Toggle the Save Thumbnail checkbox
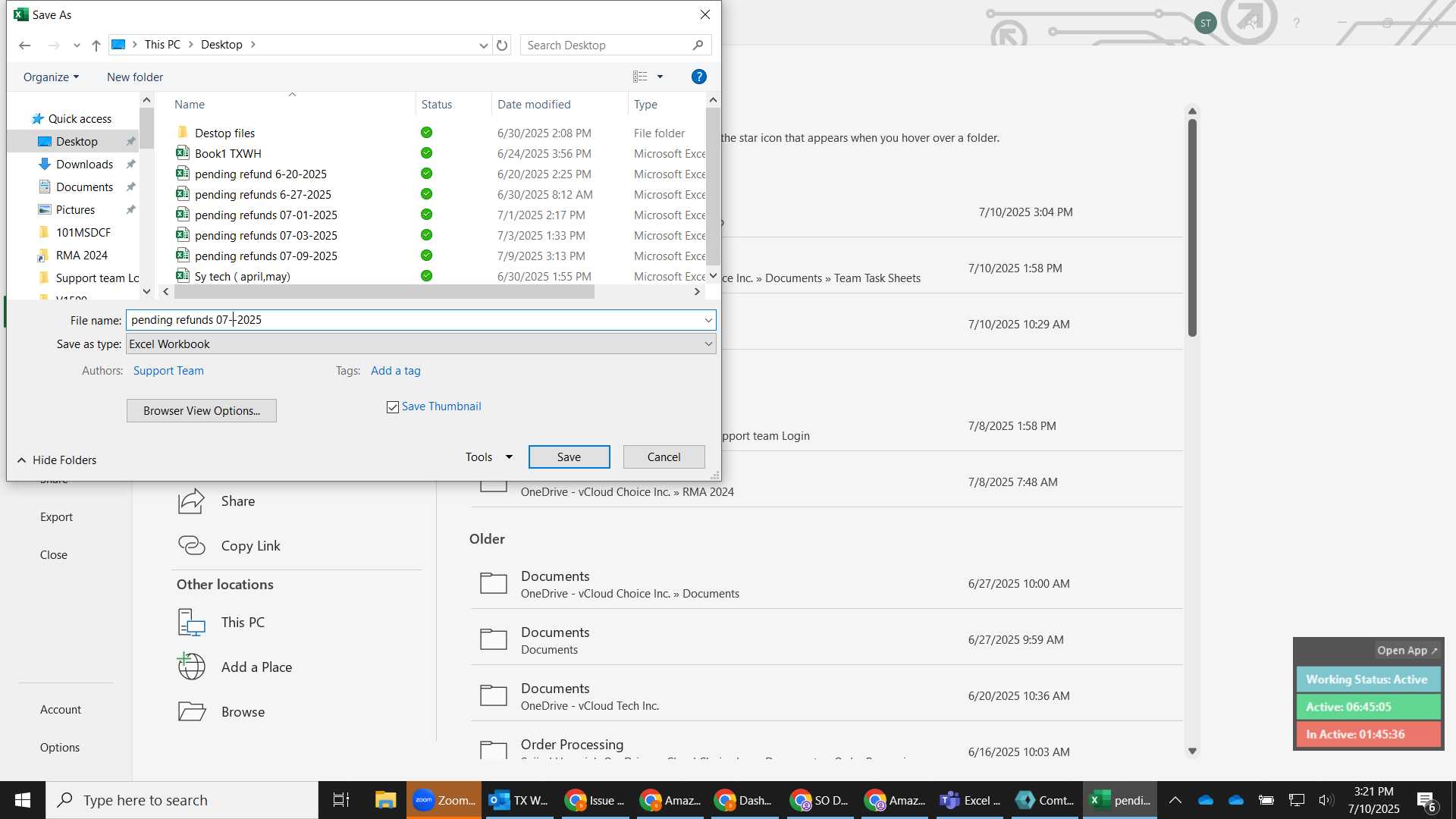Viewport: 1456px width, 819px height. tap(393, 407)
